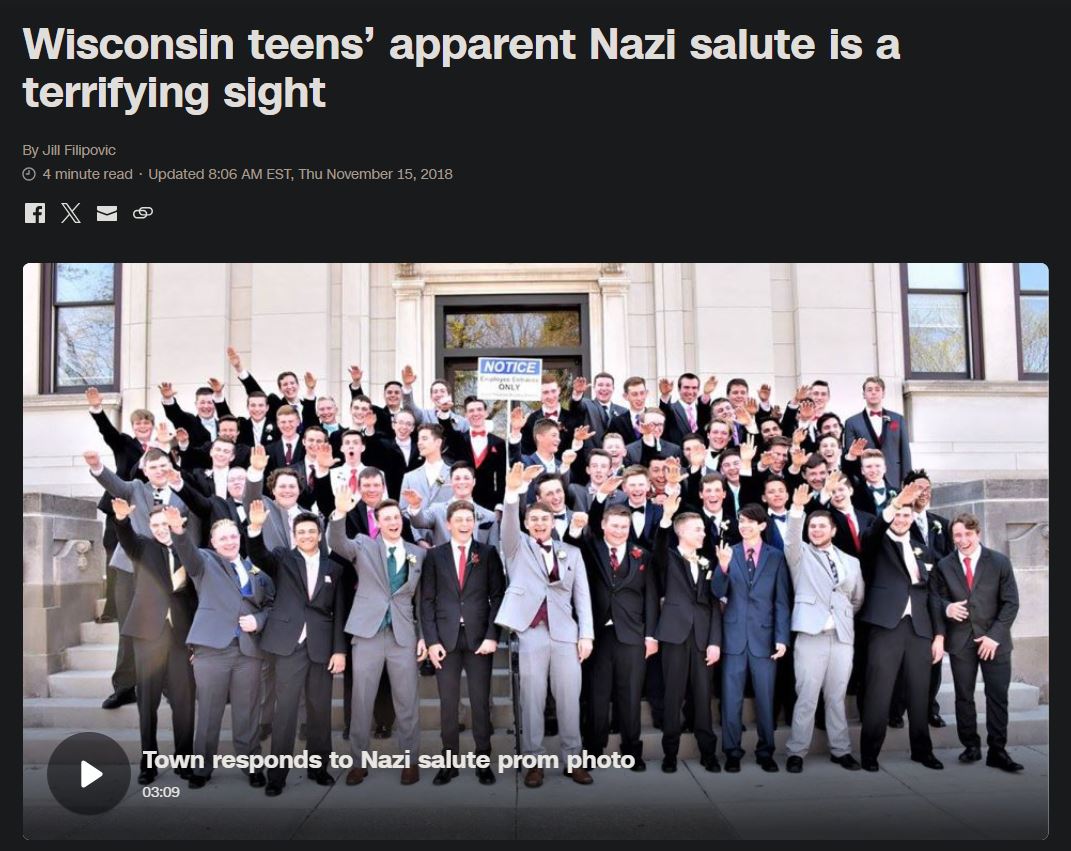Open author Jill Filipovic's profile

click(79, 150)
